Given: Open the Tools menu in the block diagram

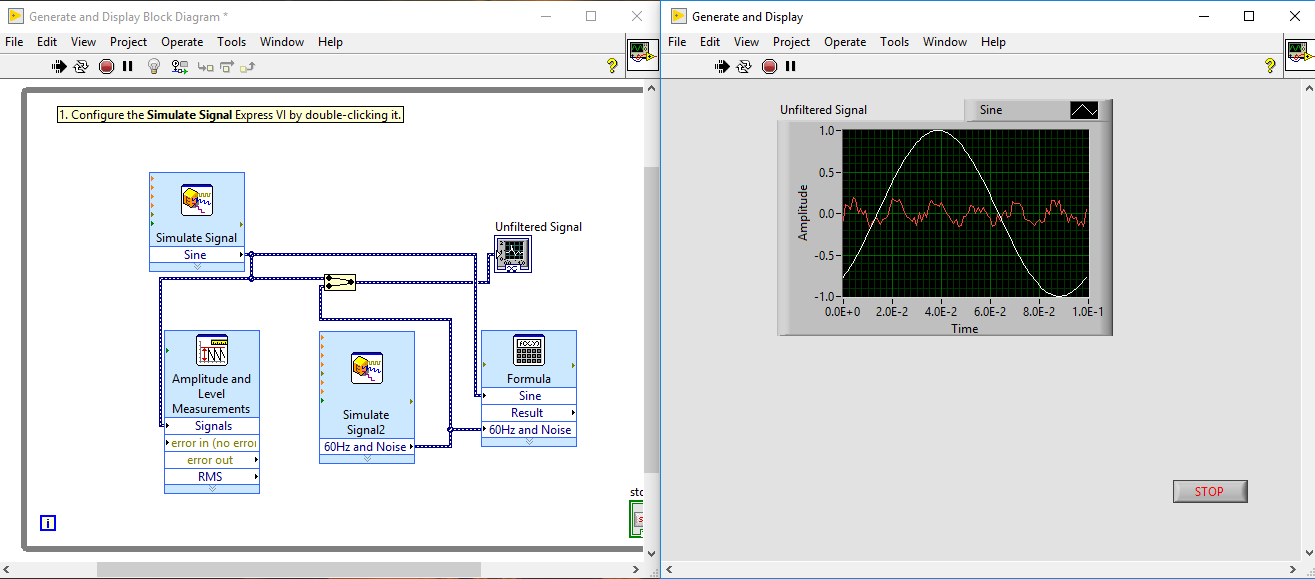Looking at the screenshot, I should [231, 41].
